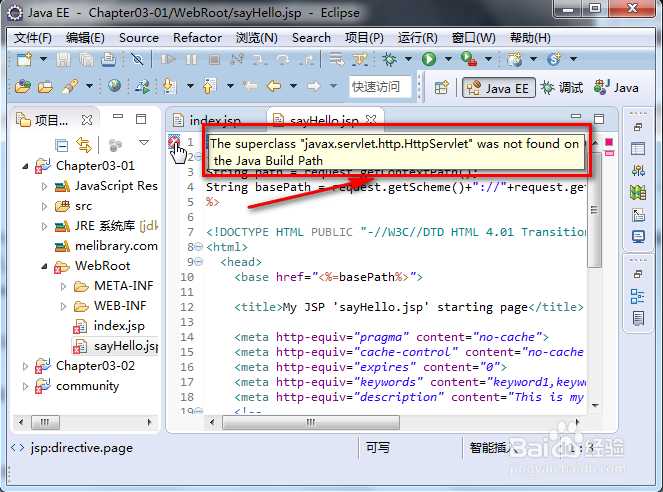Minimize the project explorer panel
This screenshot has width=663, height=492.
(118, 116)
